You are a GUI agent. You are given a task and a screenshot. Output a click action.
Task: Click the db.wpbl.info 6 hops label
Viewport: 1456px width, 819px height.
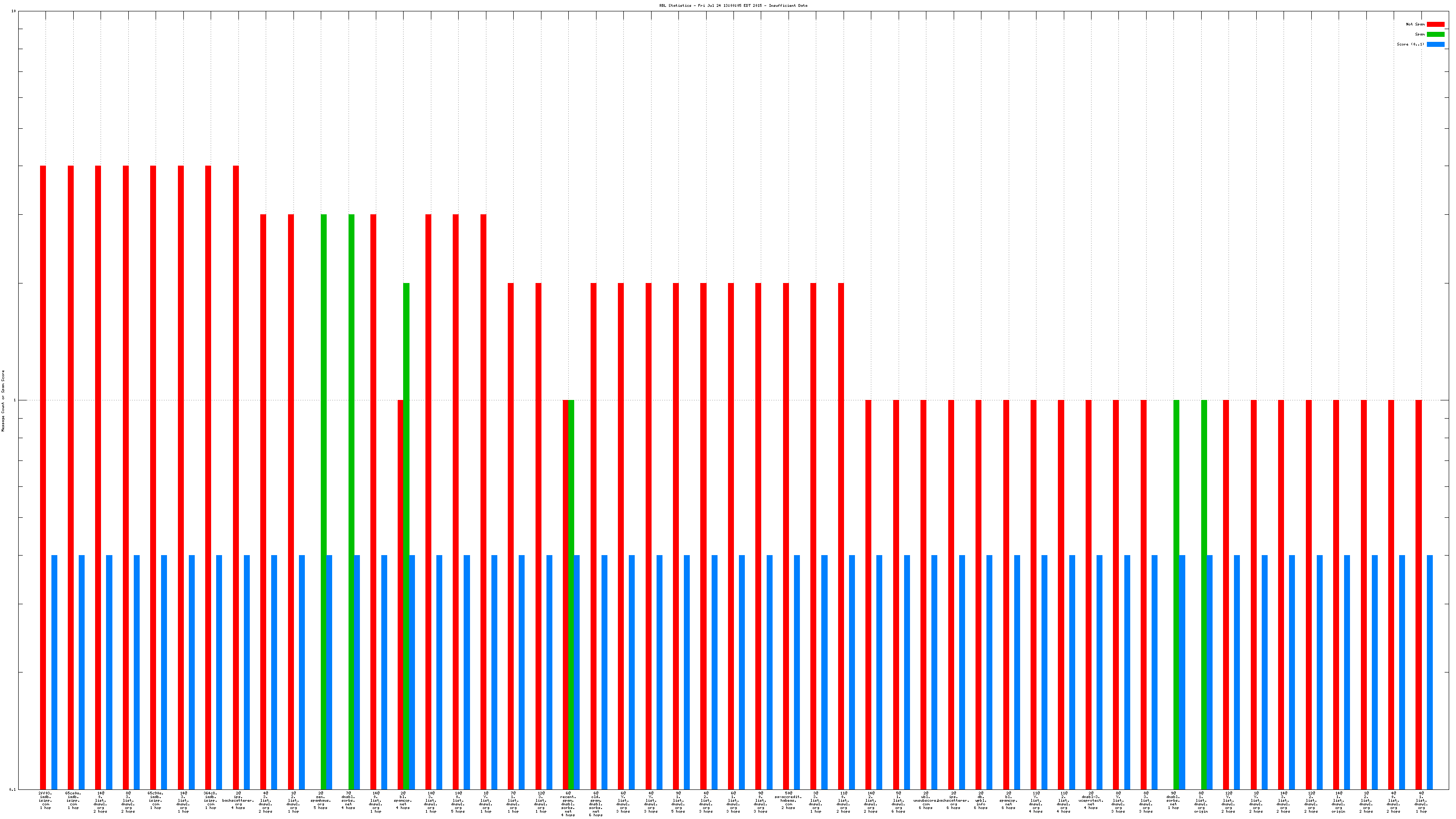980,800
